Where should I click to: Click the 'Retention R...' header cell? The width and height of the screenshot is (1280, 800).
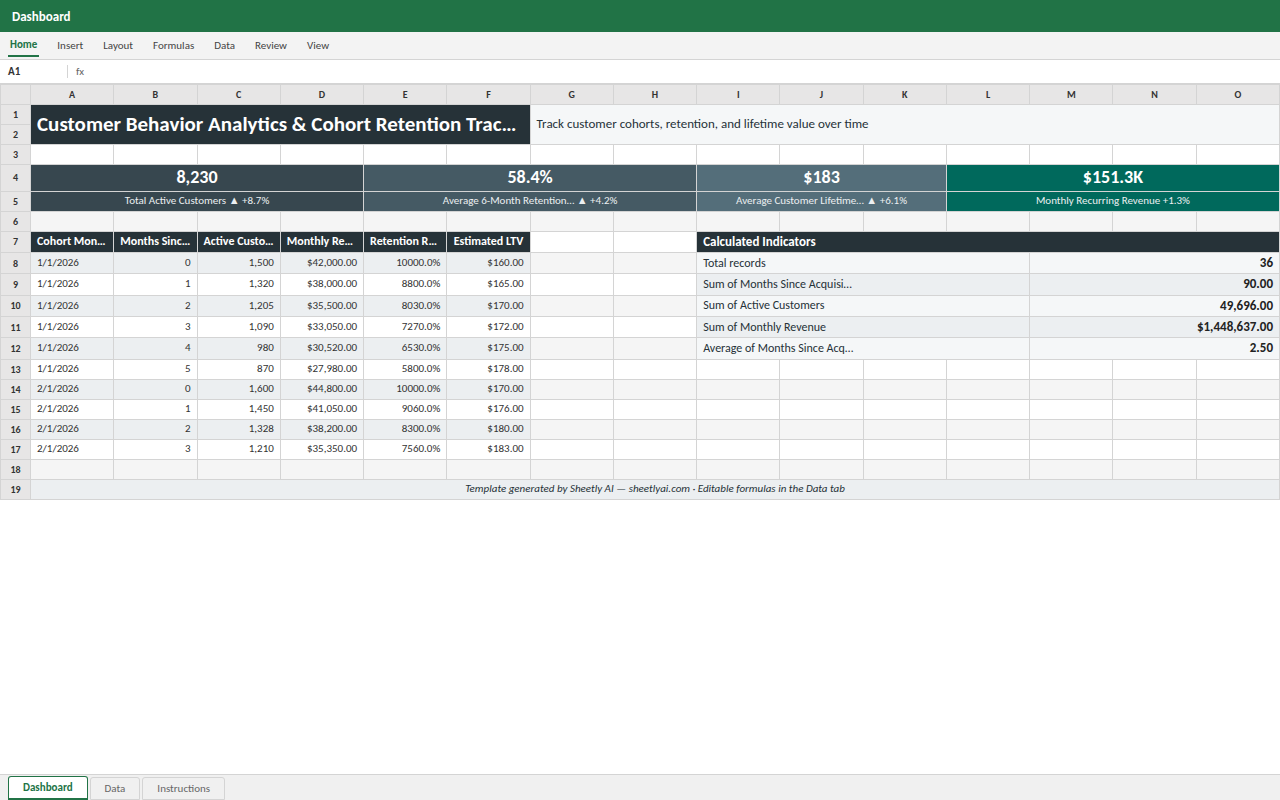[x=405, y=242]
